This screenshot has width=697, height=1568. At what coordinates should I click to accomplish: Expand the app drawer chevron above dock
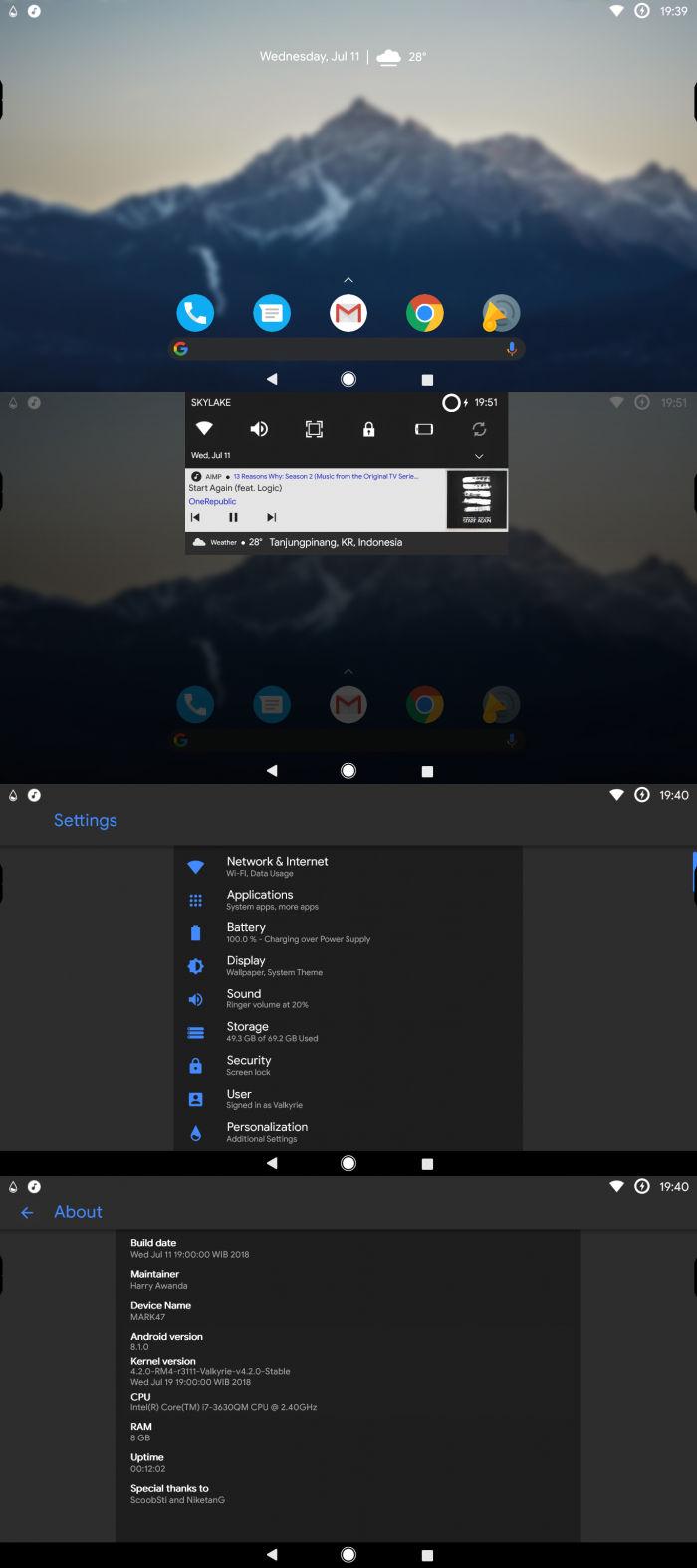coord(348,280)
